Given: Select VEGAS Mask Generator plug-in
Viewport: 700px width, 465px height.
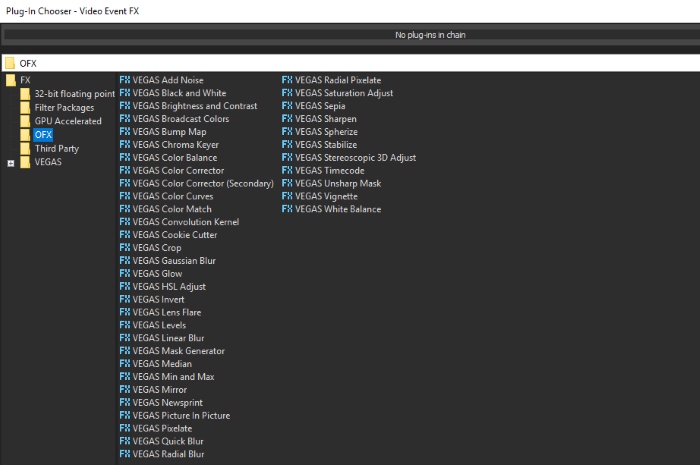Looking at the screenshot, I should pyautogui.click(x=172, y=351).
